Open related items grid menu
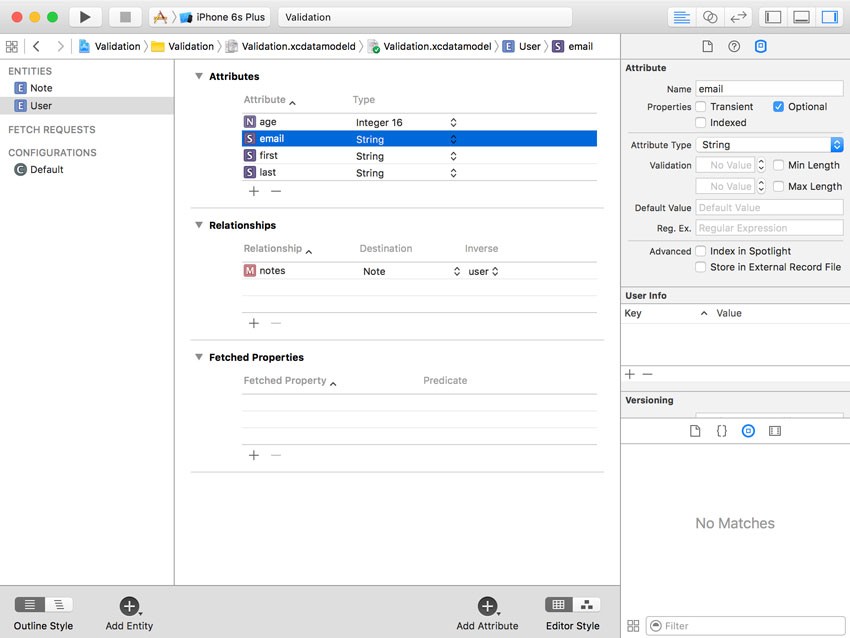This screenshot has width=850, height=638. 12,47
